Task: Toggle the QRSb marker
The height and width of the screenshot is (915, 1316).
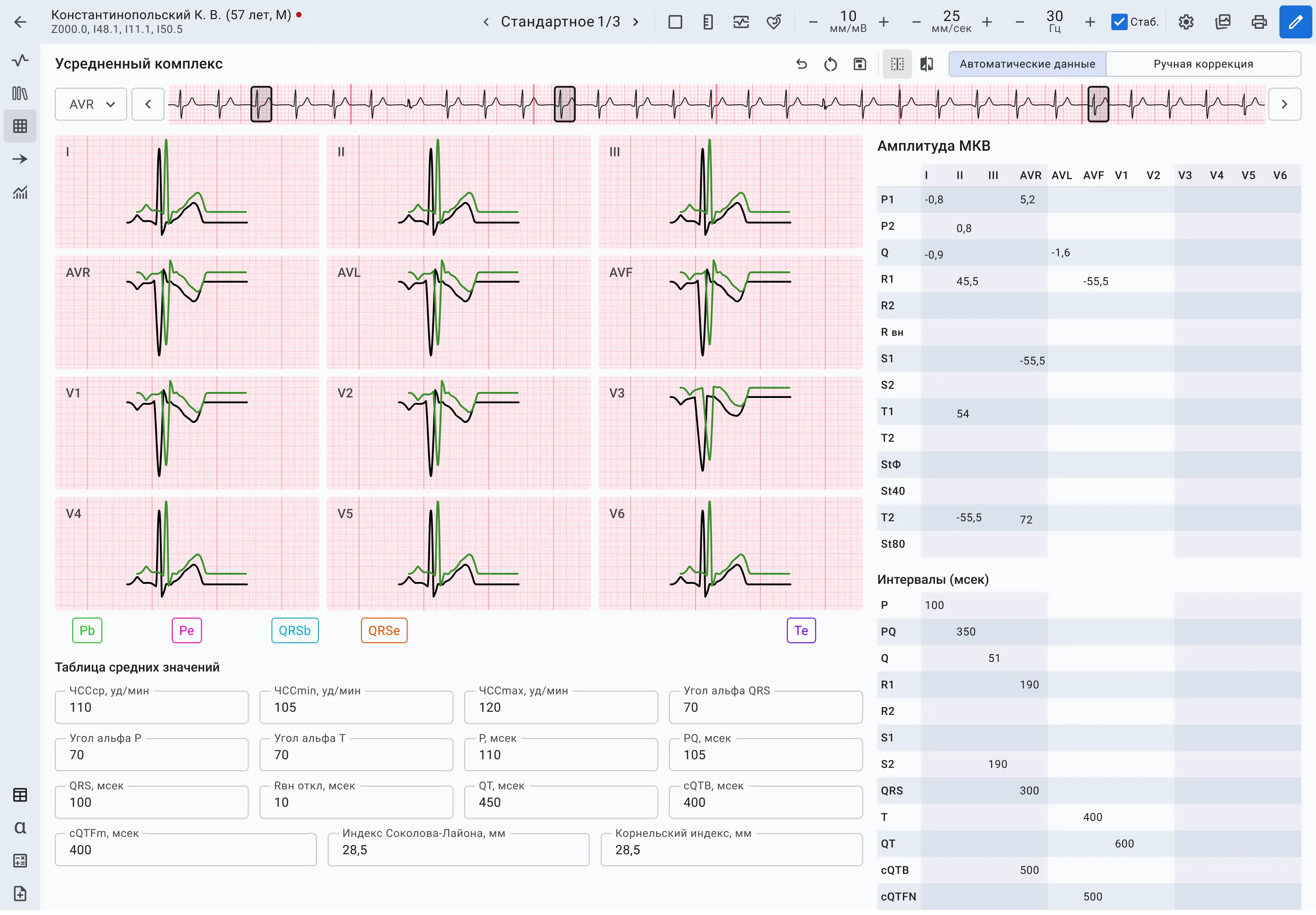Action: pos(295,630)
